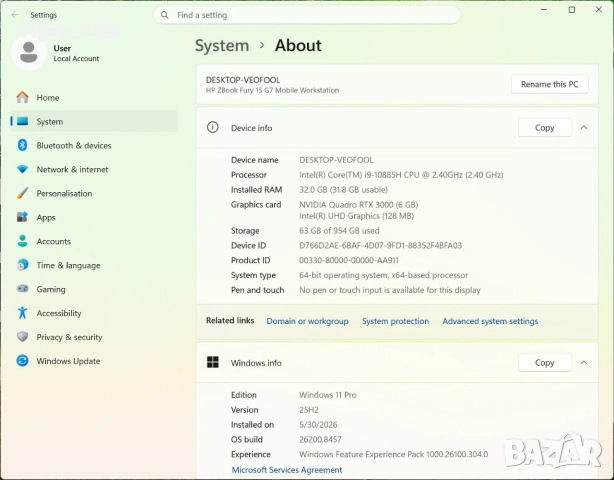This screenshot has height=480, width=614.
Task: Select Time & language category
Action: (x=94, y=265)
